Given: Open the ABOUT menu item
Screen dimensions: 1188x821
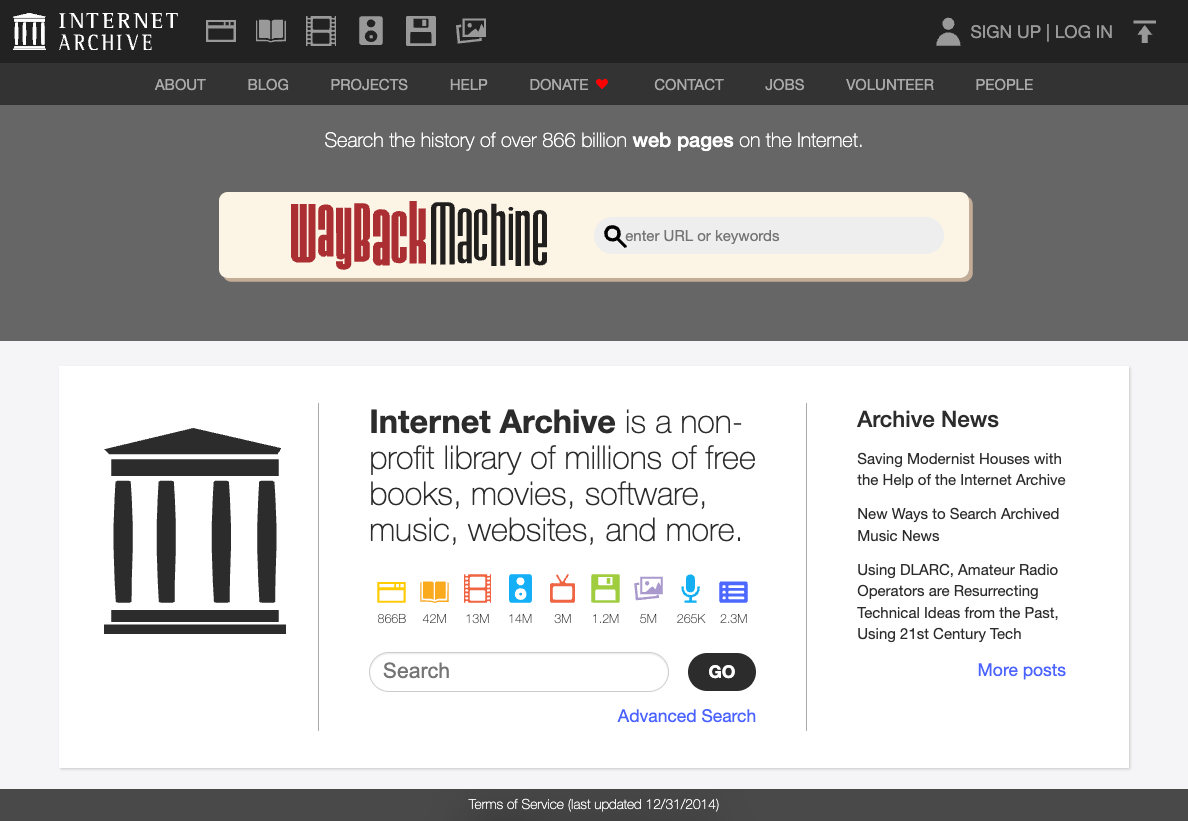Looking at the screenshot, I should point(180,85).
